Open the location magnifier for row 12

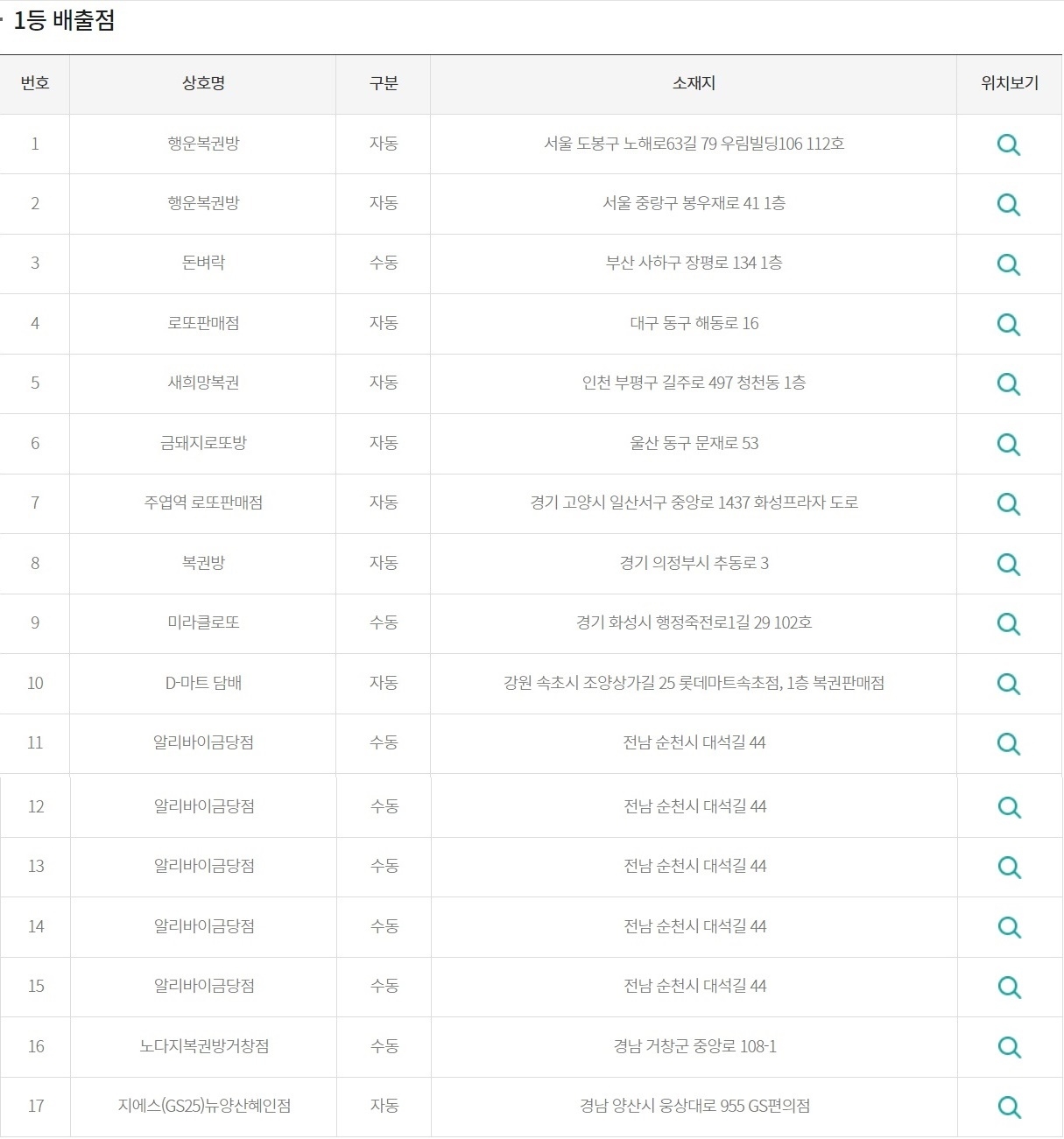click(x=1010, y=807)
